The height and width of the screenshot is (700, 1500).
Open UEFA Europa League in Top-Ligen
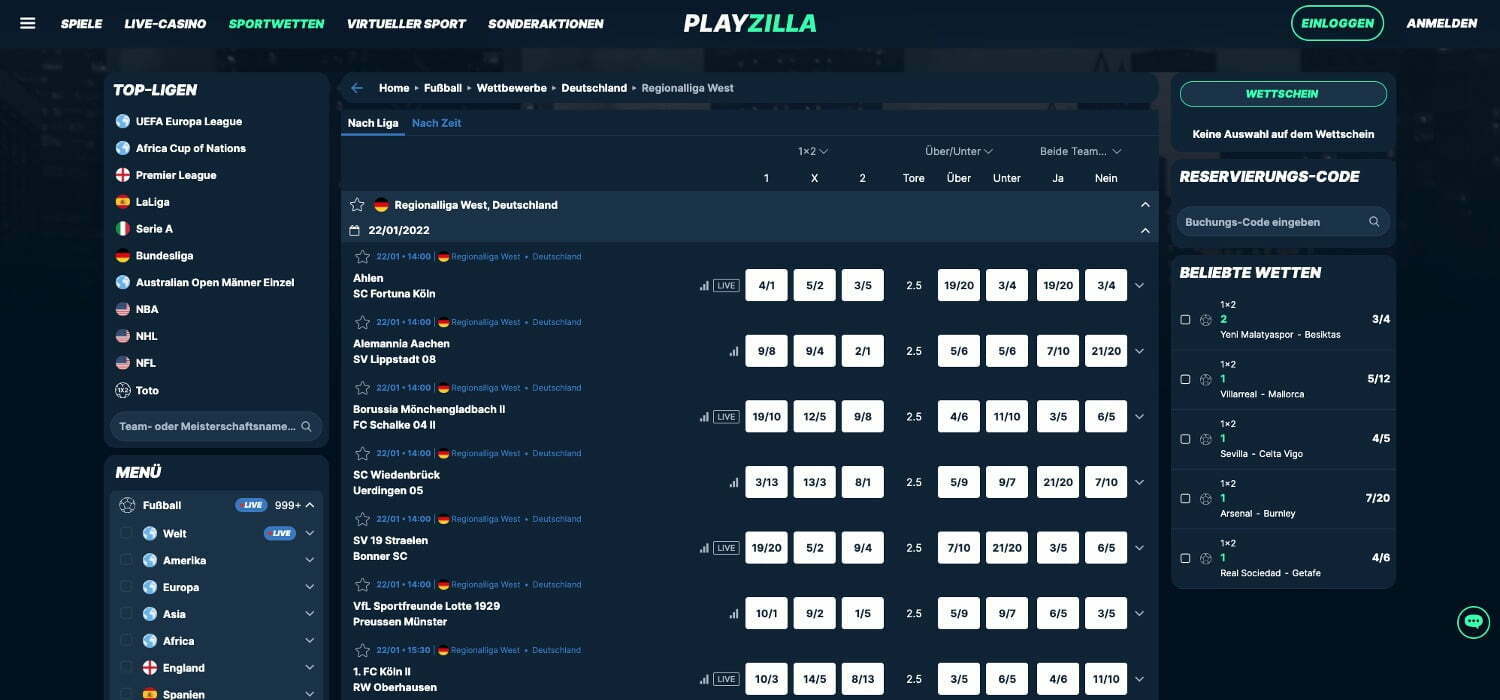pos(189,121)
